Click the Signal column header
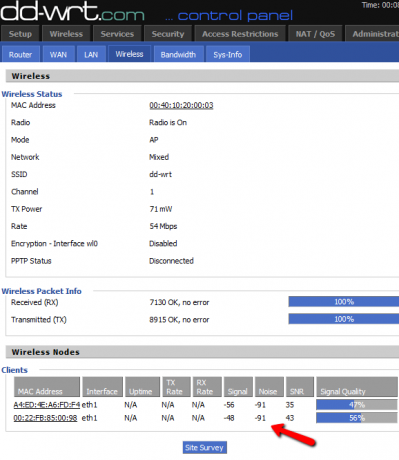The height and width of the screenshot is (460, 399). [238, 387]
